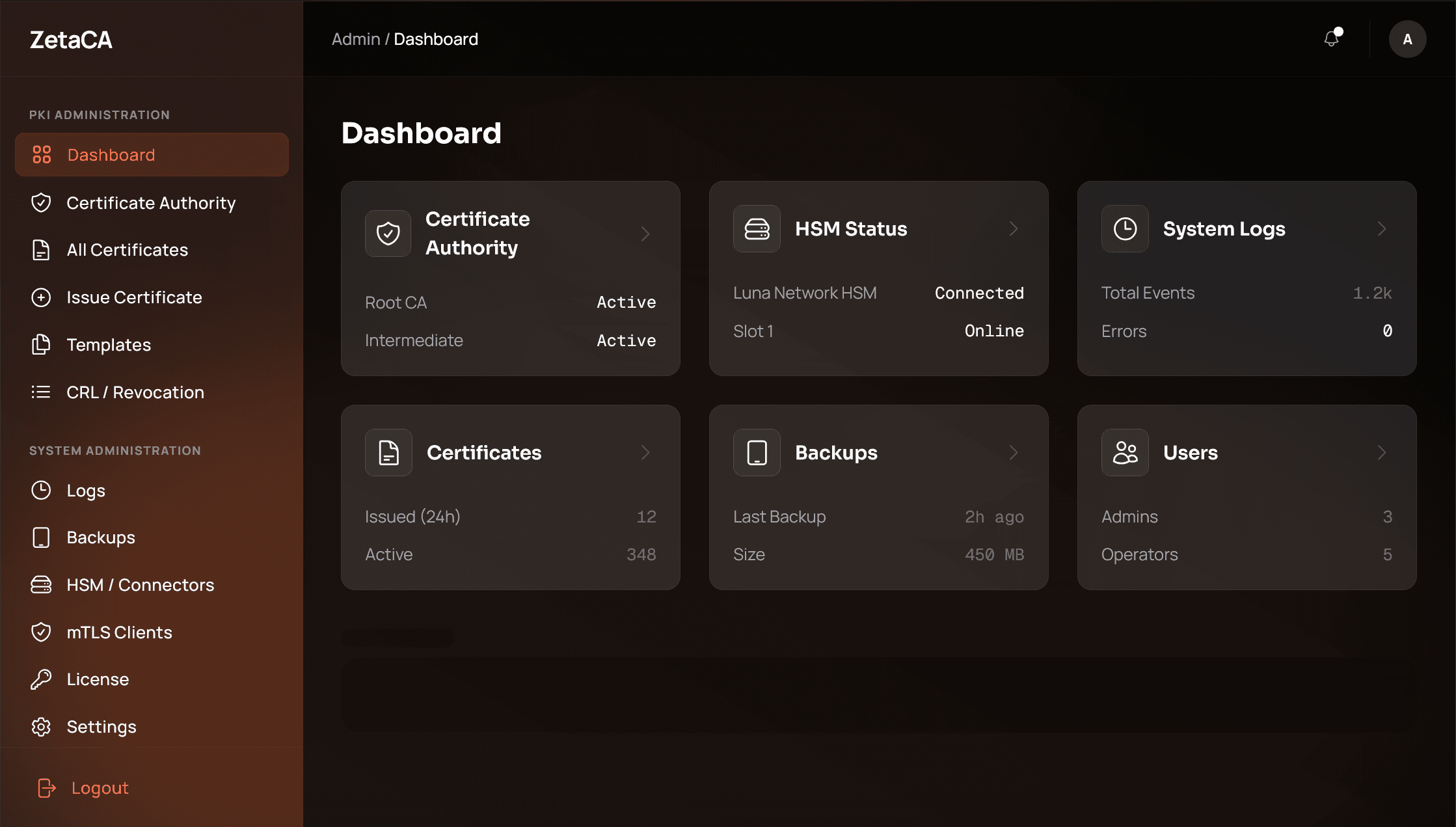Click the key icon next to License
The image size is (1456, 827).
(x=41, y=679)
